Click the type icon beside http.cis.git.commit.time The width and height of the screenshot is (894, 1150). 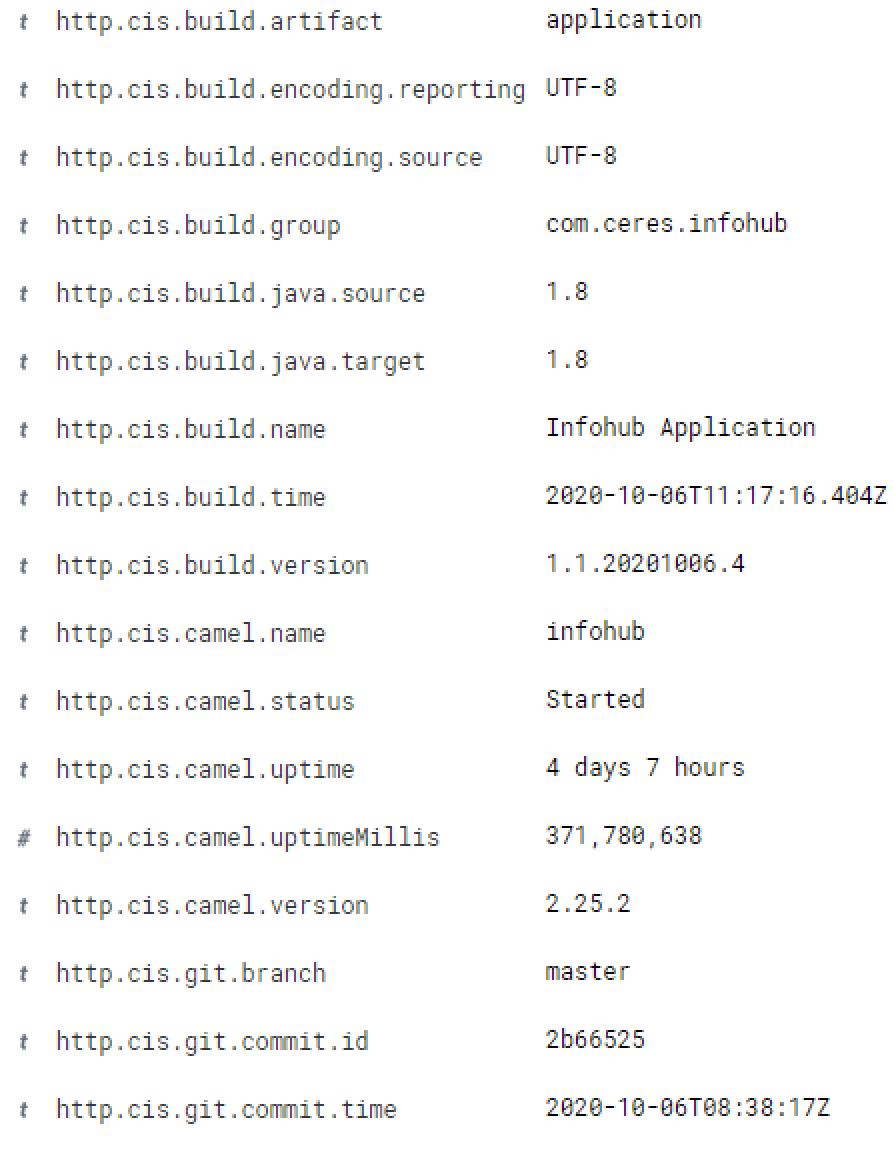pyautogui.click(x=23, y=1110)
